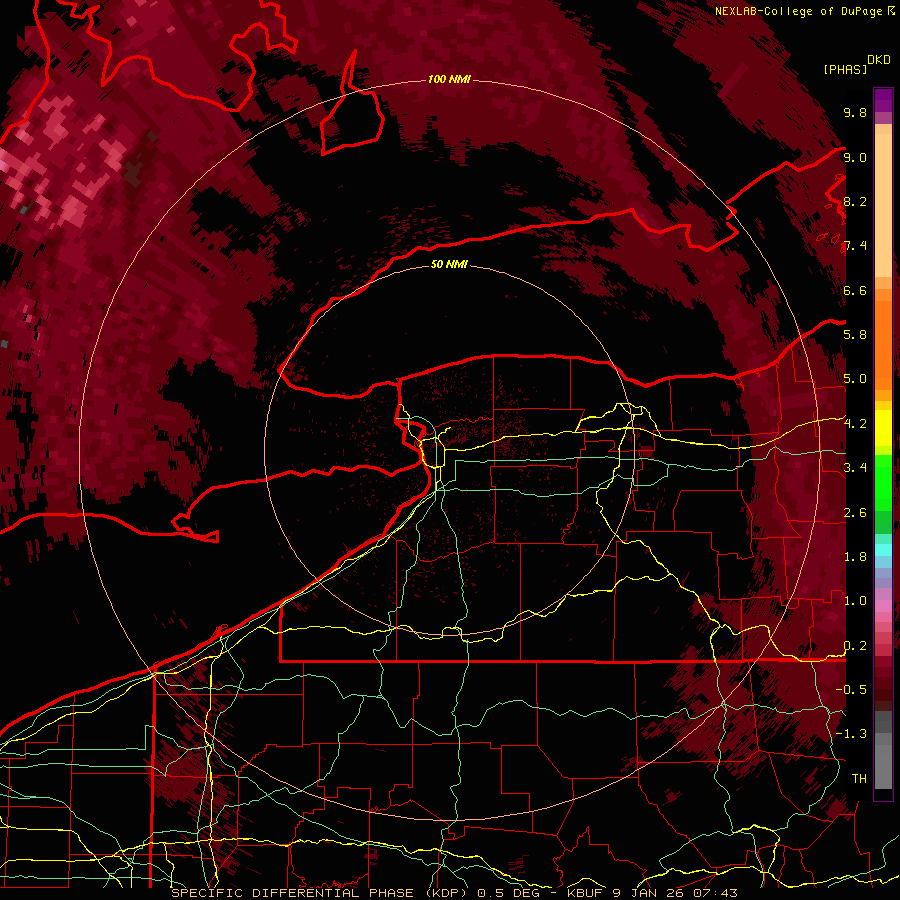
Task: Select the 7.4 legend value
Action: (855, 246)
